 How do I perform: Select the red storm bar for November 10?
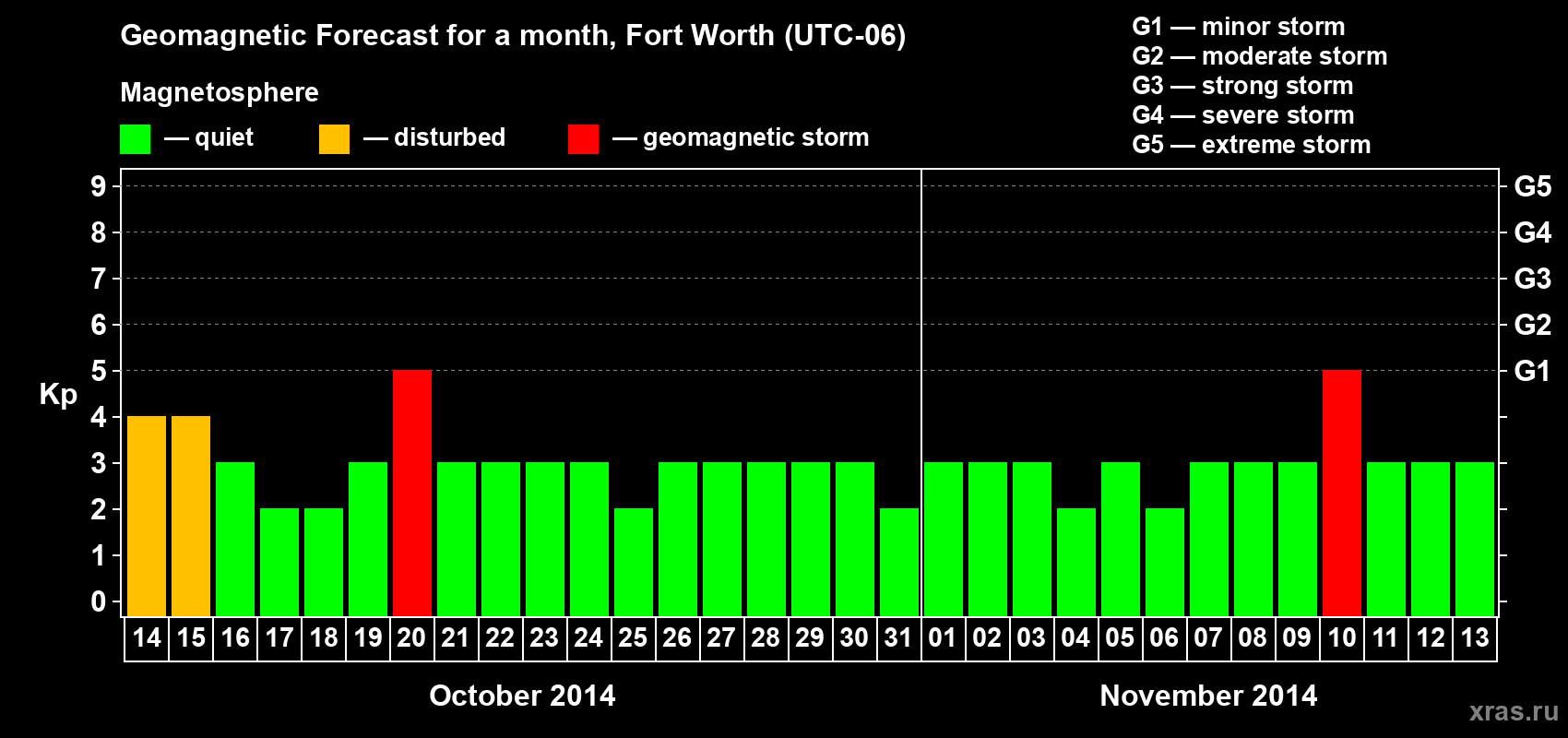click(x=1342, y=493)
